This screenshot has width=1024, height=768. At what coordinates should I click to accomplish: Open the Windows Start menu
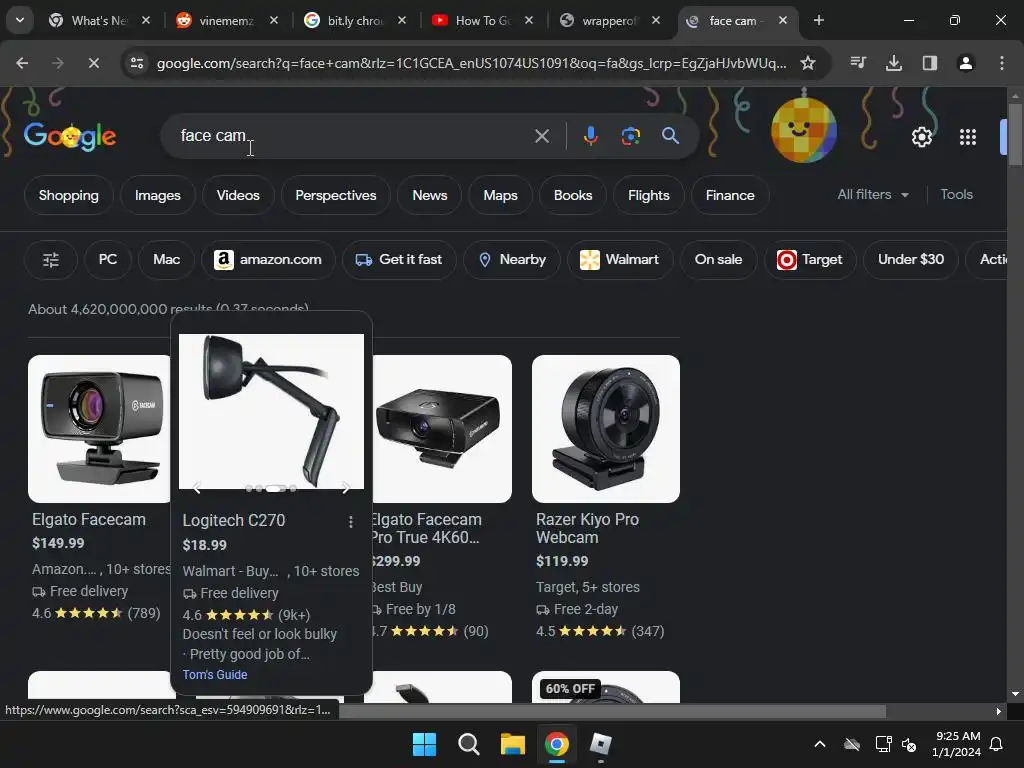(424, 744)
